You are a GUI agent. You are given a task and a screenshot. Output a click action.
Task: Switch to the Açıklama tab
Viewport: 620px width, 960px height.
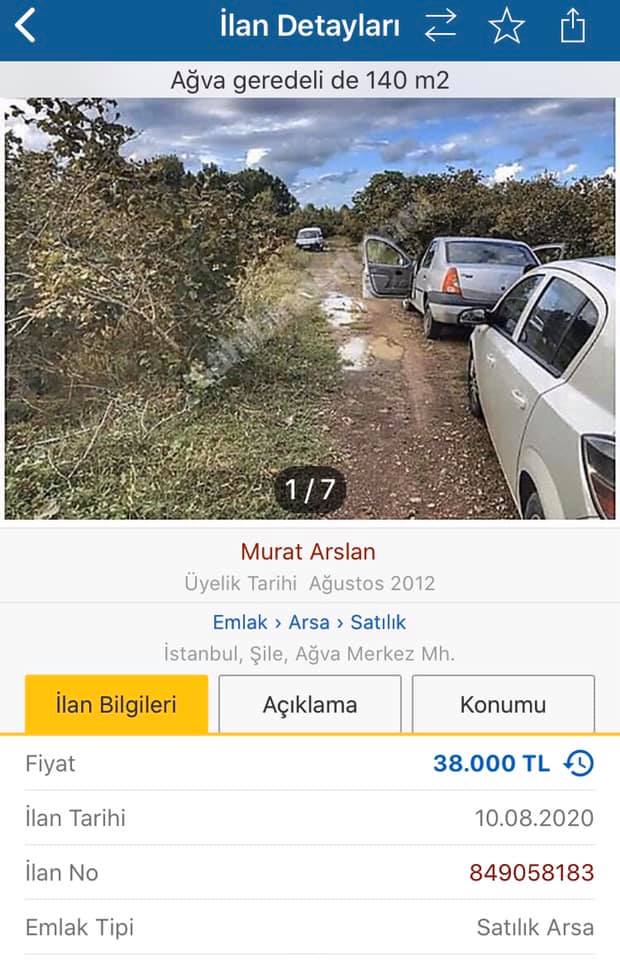point(310,704)
